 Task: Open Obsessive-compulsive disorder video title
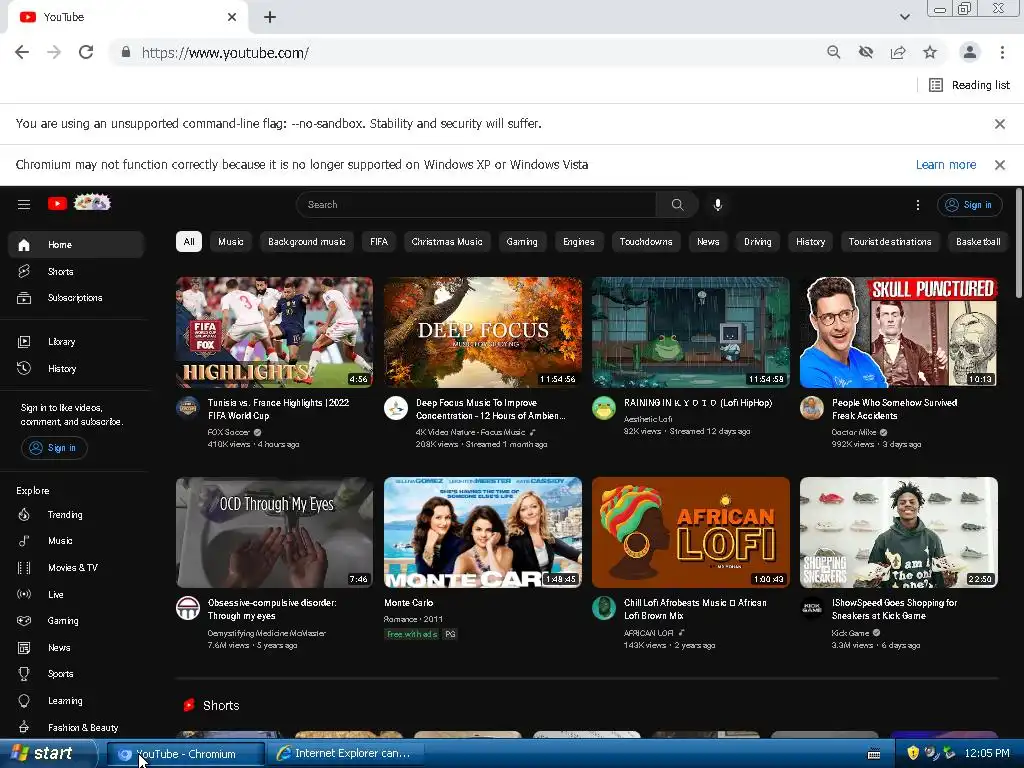(x=272, y=609)
